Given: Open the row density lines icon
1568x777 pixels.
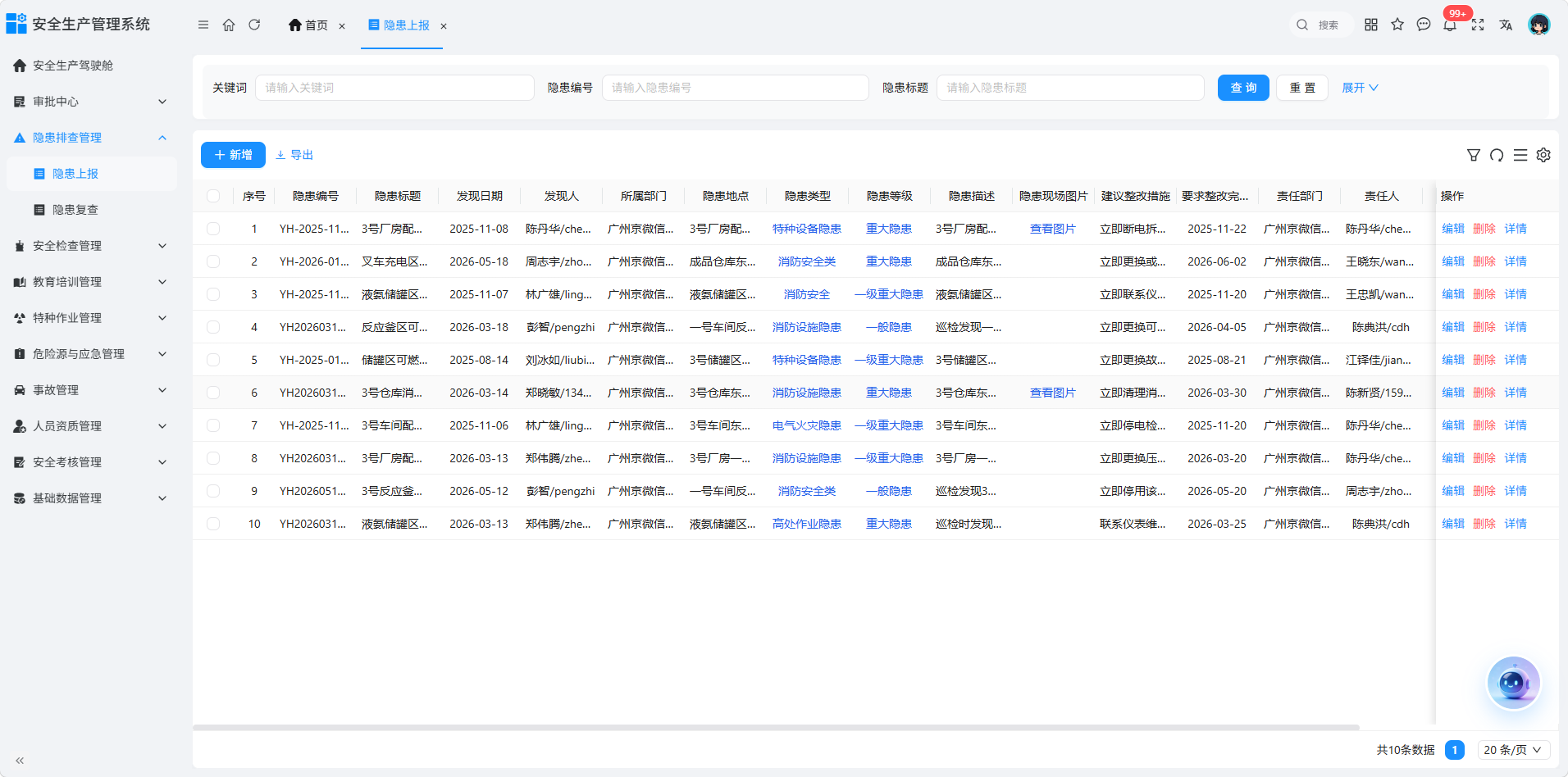Looking at the screenshot, I should tap(1520, 155).
